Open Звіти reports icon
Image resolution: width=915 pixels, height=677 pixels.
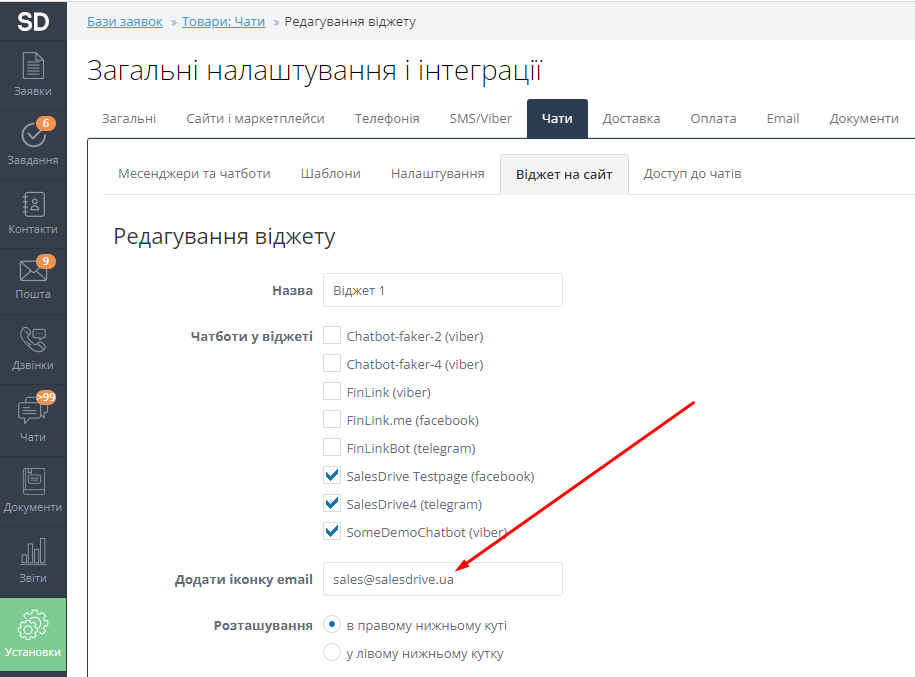click(33, 561)
